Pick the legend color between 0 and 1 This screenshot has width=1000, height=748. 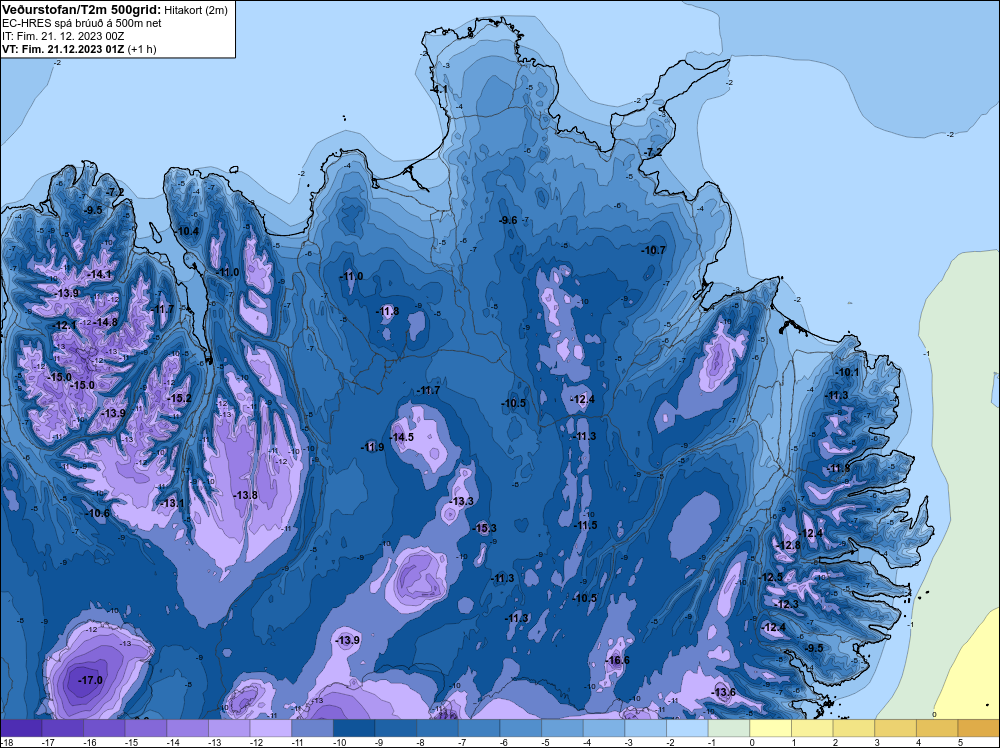[x=770, y=728]
